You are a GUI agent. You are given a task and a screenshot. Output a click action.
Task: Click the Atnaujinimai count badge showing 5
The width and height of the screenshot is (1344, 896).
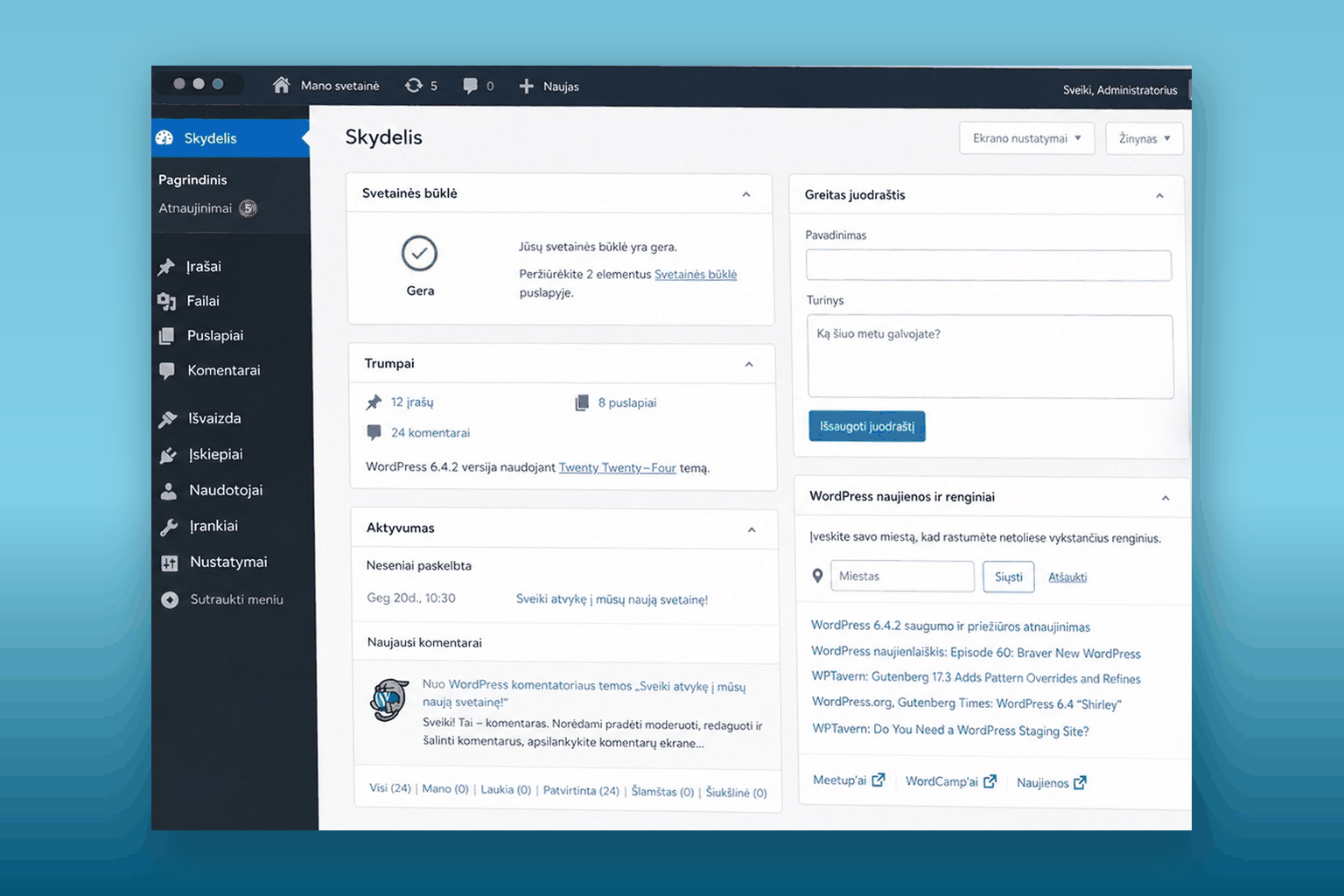(x=248, y=208)
